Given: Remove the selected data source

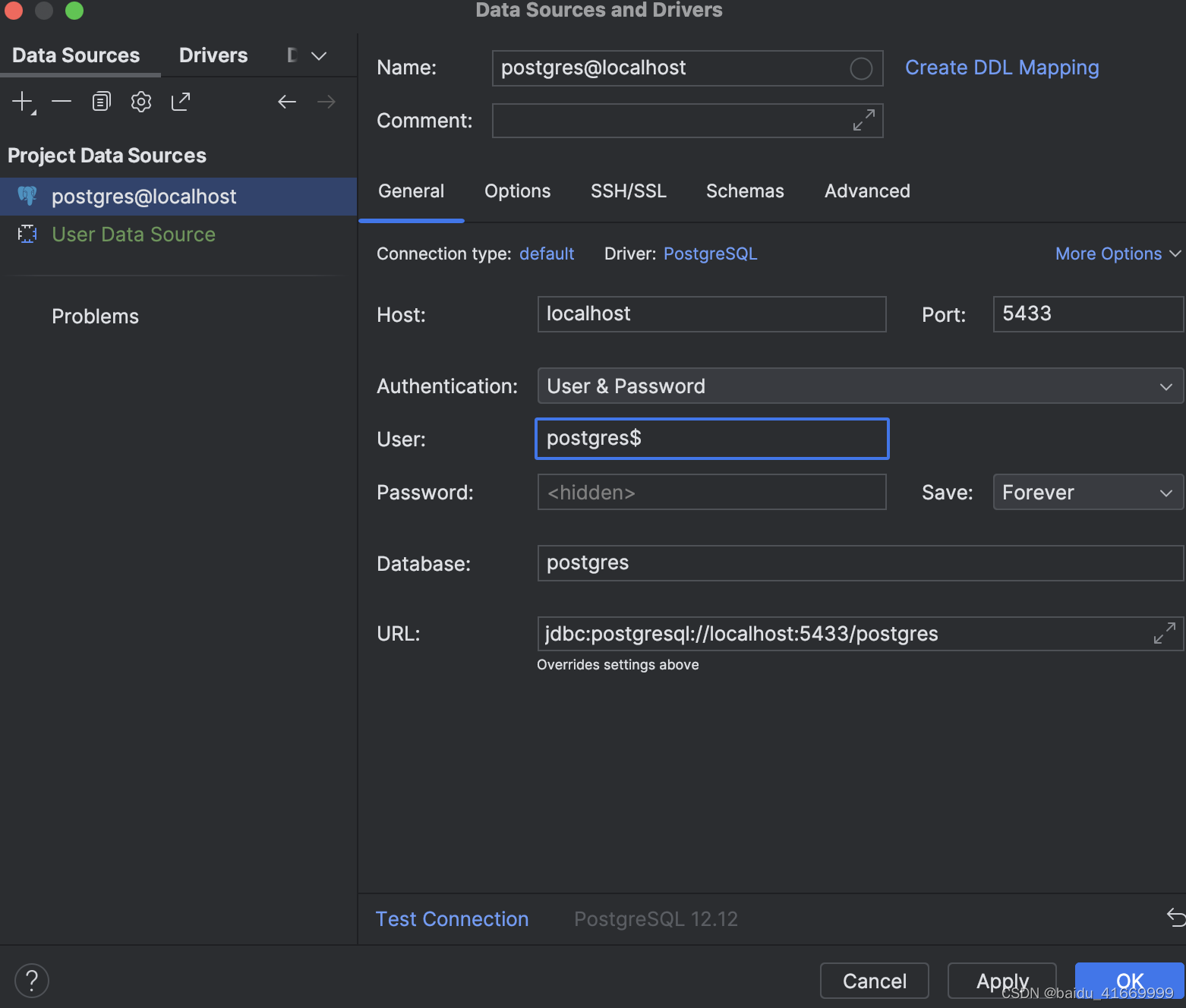Looking at the screenshot, I should click(62, 101).
